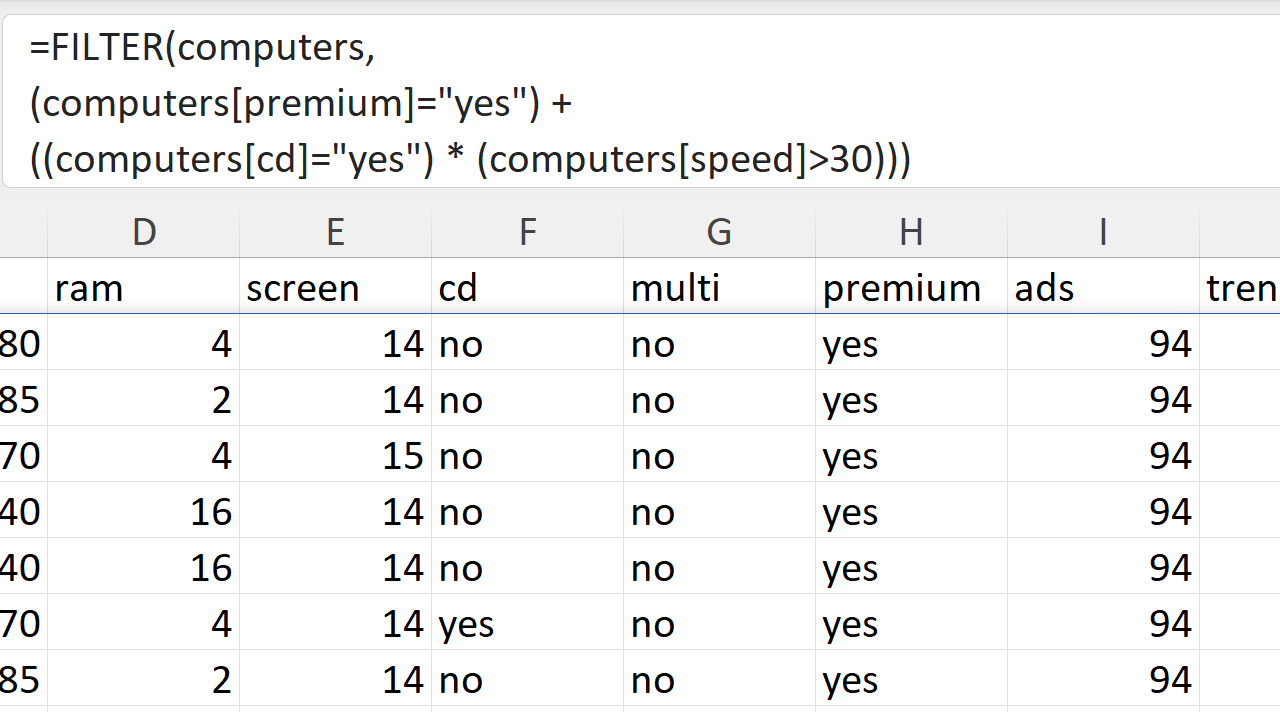Click the "ads" header cell
Image resolution: width=1280 pixels, height=712 pixels.
pyautogui.click(x=1103, y=288)
